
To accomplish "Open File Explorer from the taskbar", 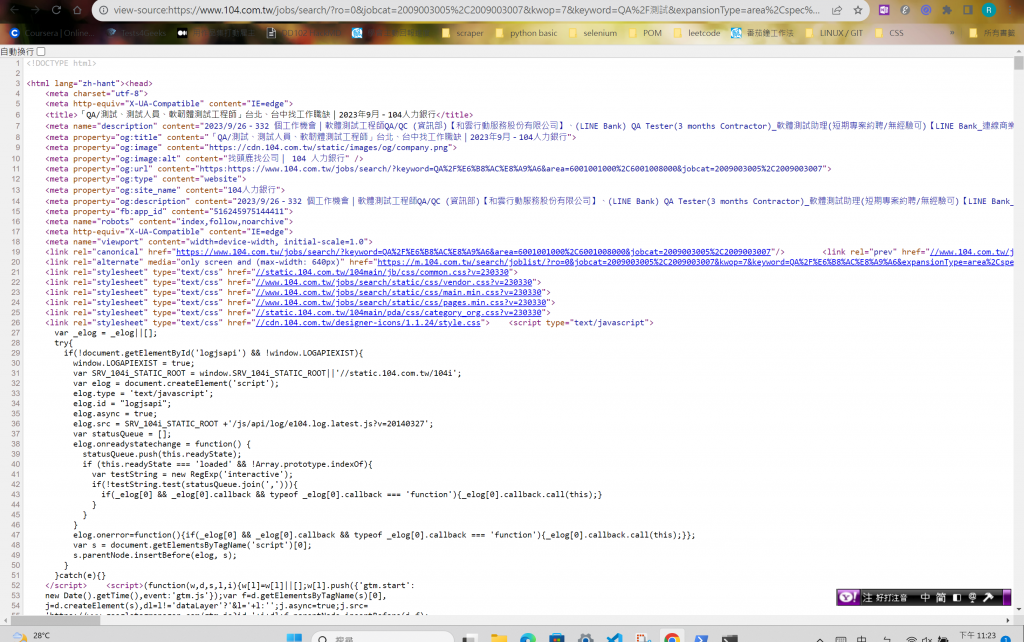I will point(499,637).
